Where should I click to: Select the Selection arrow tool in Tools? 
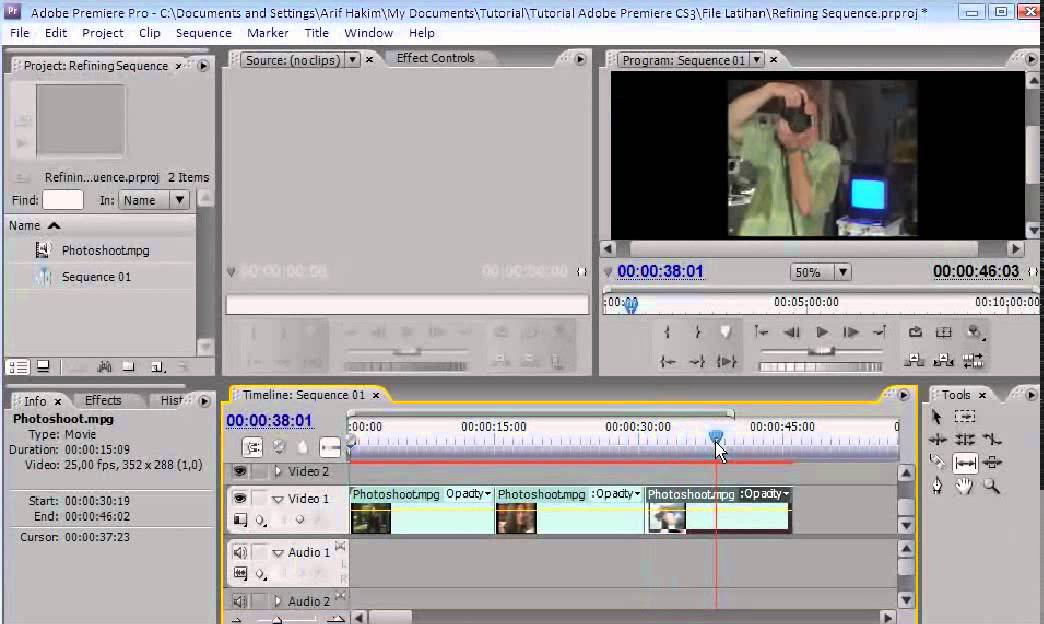click(937, 417)
